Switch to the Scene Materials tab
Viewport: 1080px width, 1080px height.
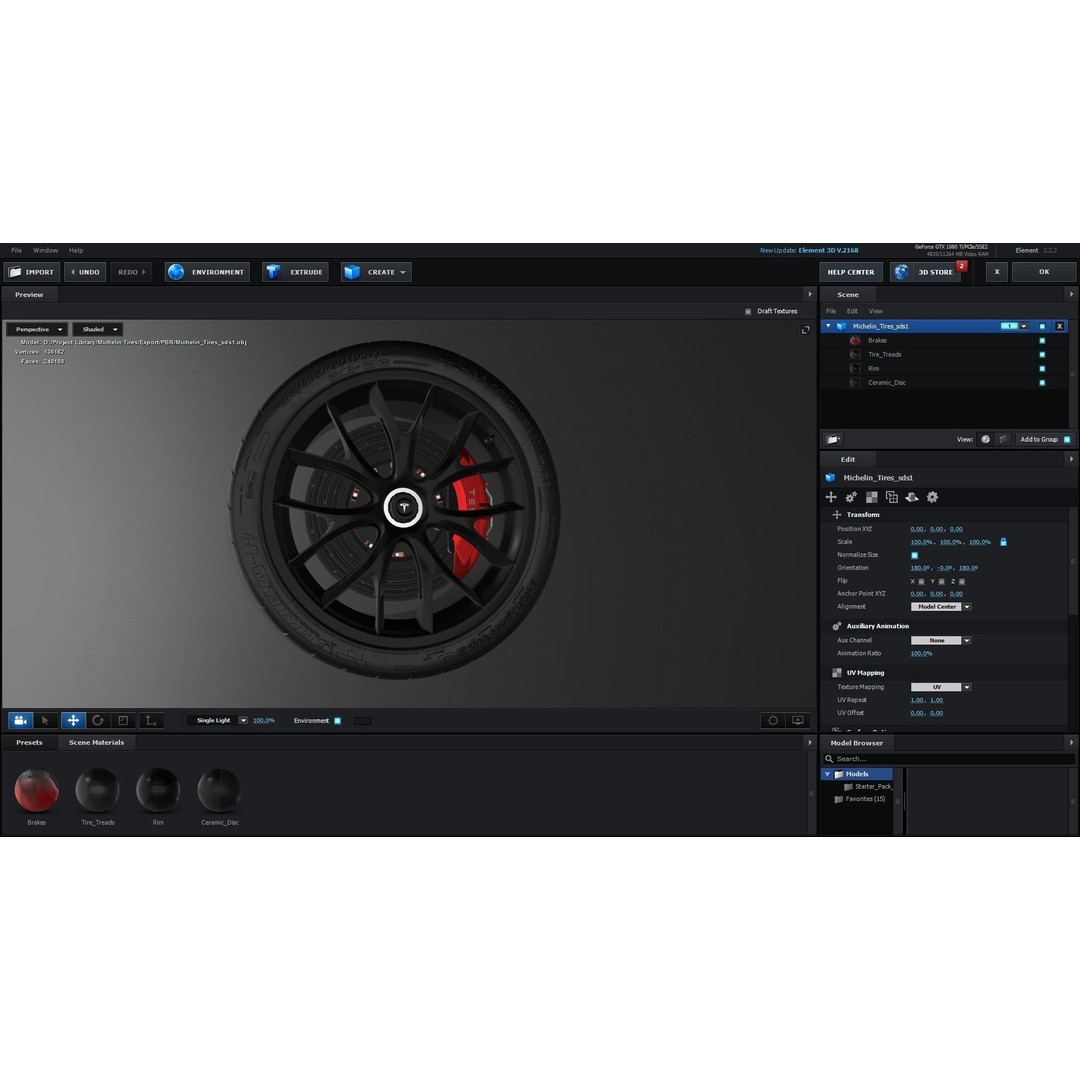pos(96,742)
